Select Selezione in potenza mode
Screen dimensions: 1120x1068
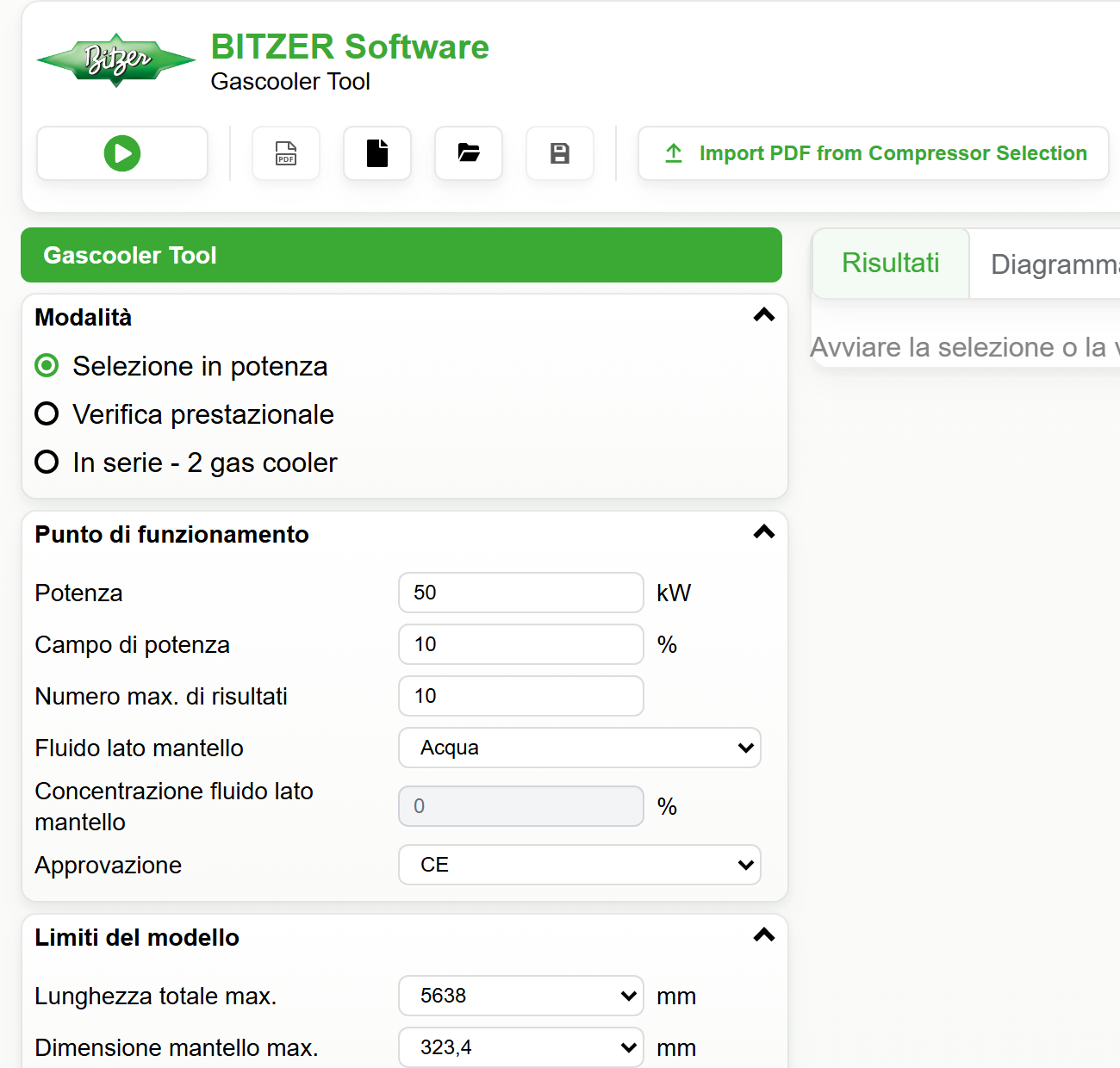point(47,366)
